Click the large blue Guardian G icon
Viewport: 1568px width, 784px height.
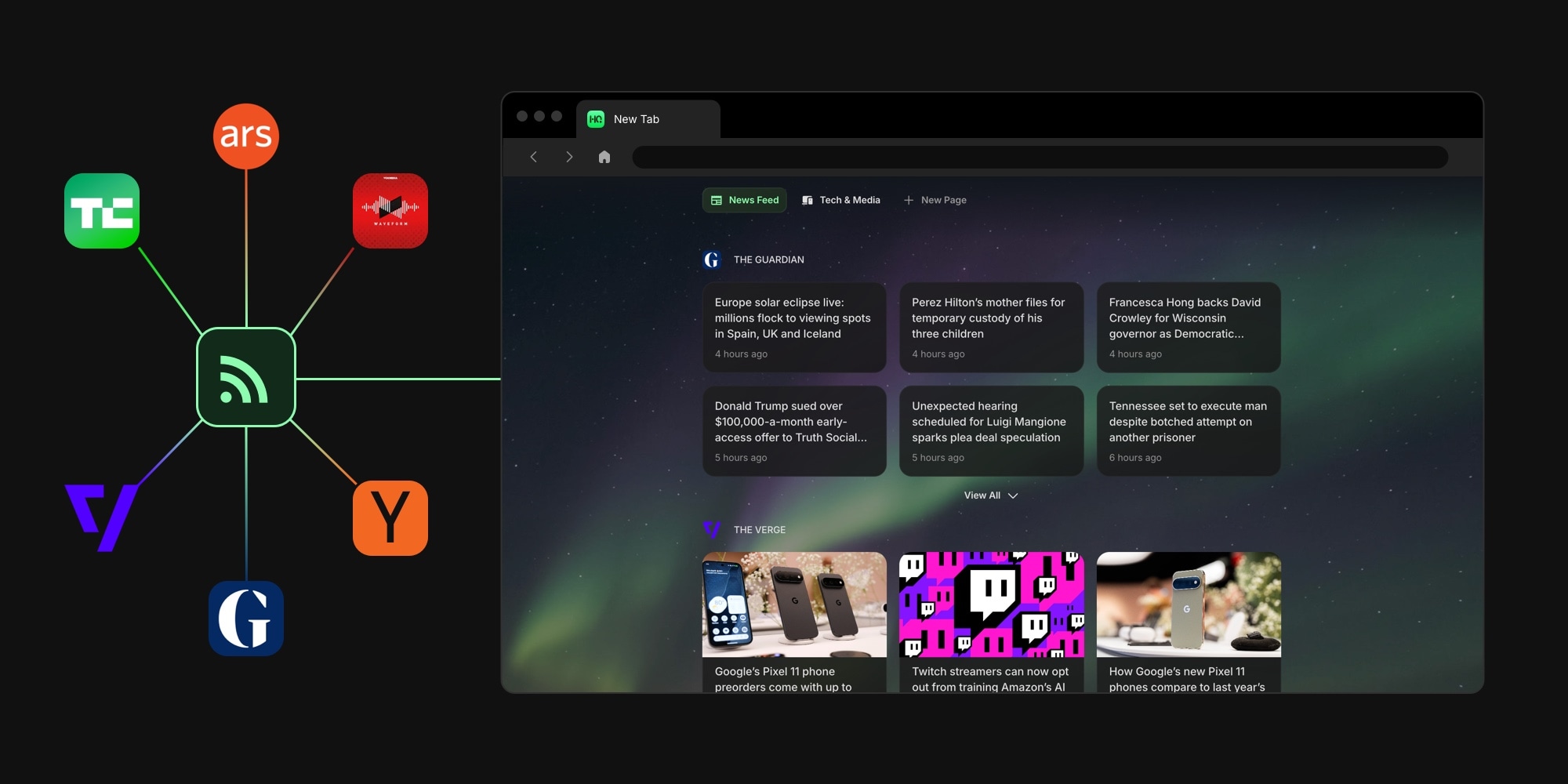pyautogui.click(x=246, y=619)
